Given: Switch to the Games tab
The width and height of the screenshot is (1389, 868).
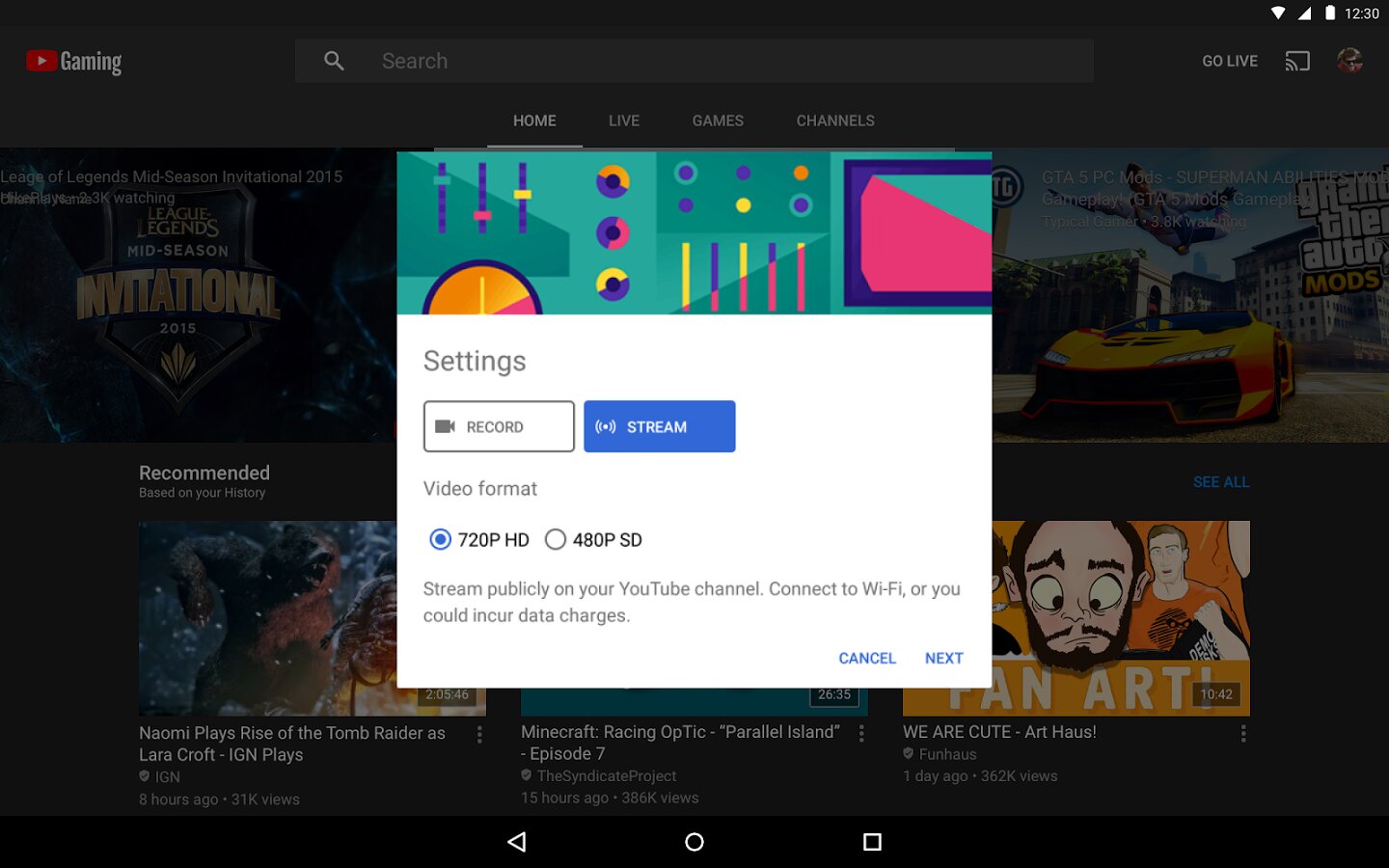Looking at the screenshot, I should 718,121.
